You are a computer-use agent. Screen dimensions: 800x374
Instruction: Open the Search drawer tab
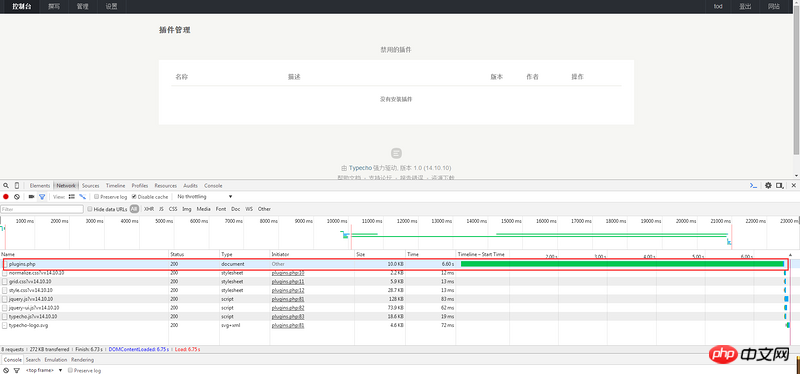33,360
